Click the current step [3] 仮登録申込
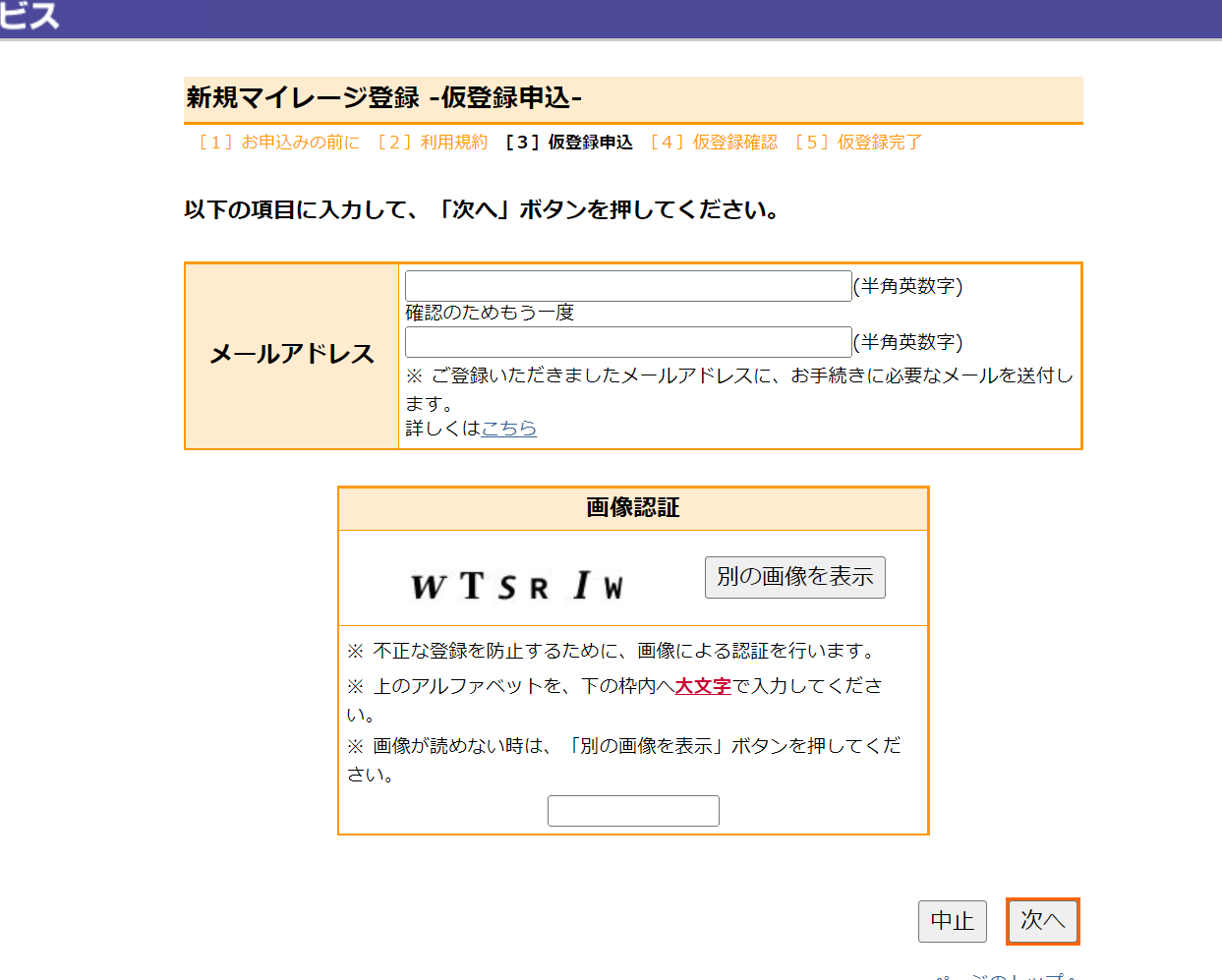Image resolution: width=1222 pixels, height=980 pixels. point(568,143)
